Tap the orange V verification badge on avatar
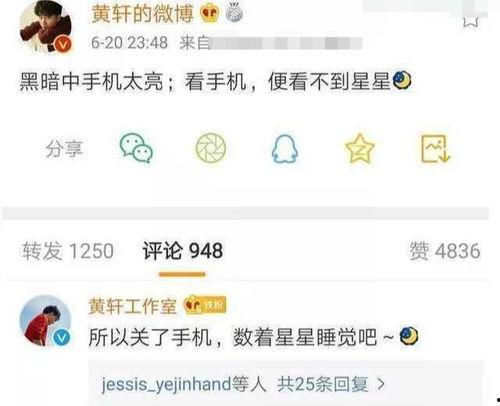This screenshot has height=406, width=500. click(x=63, y=44)
